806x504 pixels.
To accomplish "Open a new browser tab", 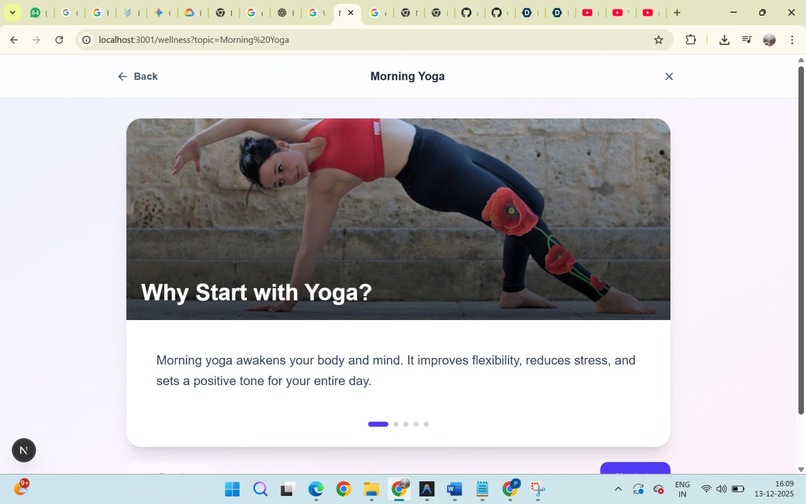I will (677, 12).
